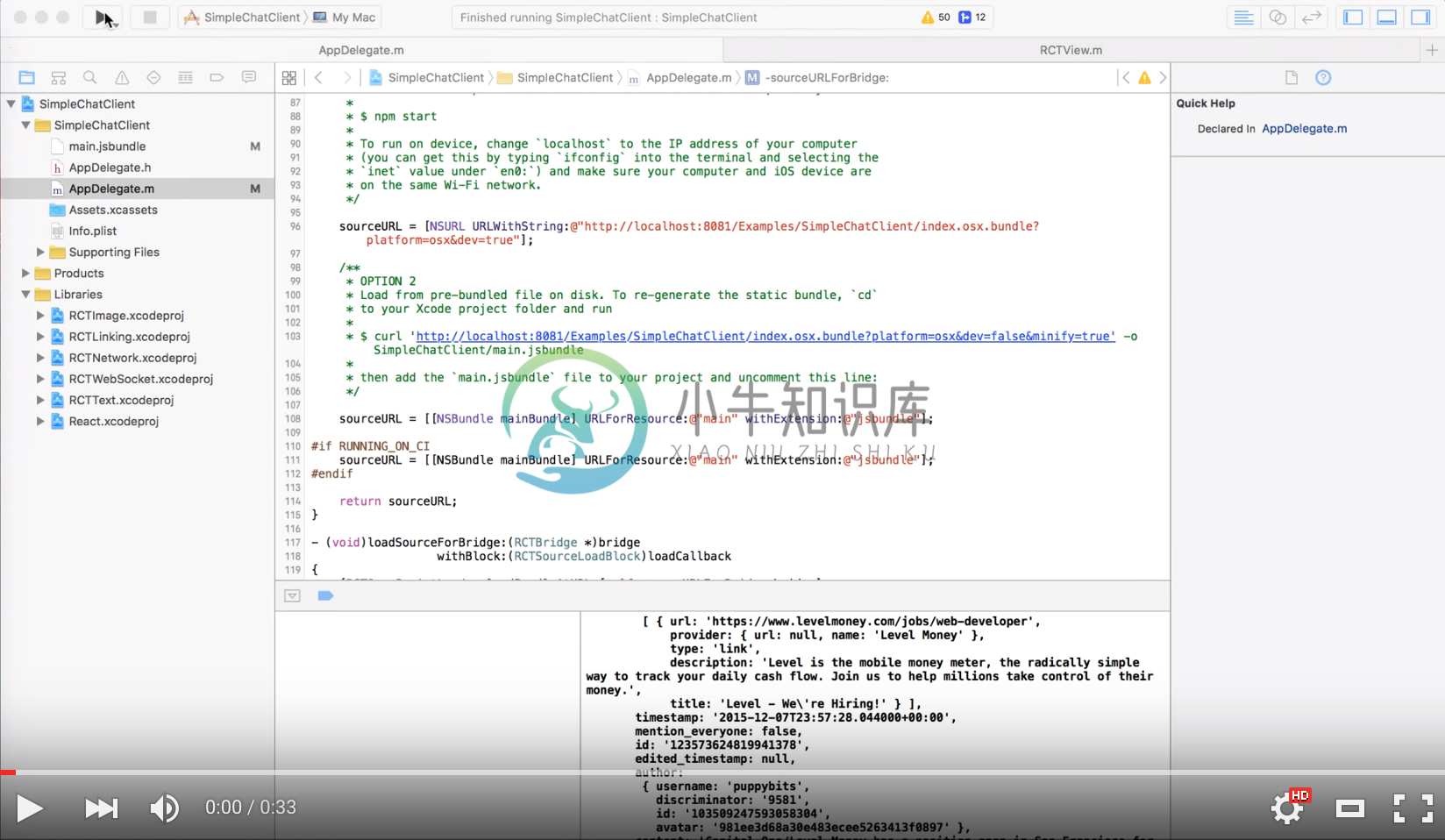Image resolution: width=1445 pixels, height=840 pixels.
Task: Expand RCTText.xcodeproj disclosure triangle
Action: pyautogui.click(x=40, y=400)
